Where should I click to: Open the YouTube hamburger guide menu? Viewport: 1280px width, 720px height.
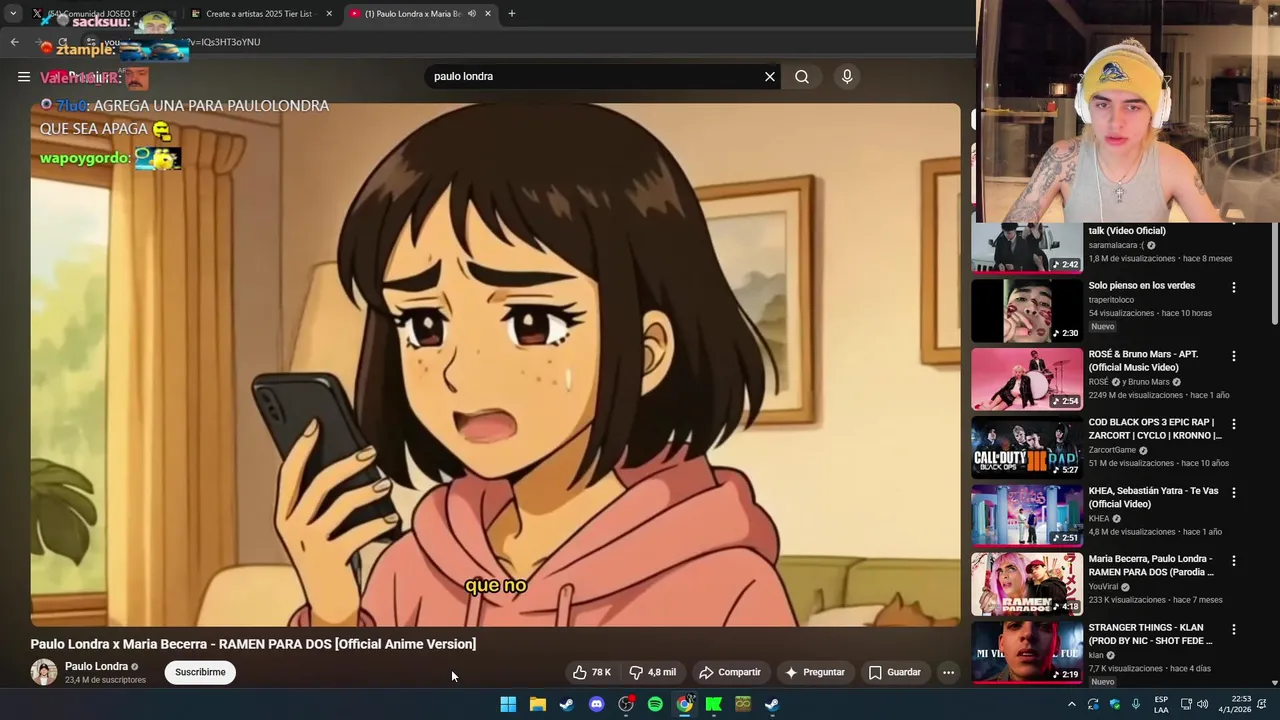23,76
